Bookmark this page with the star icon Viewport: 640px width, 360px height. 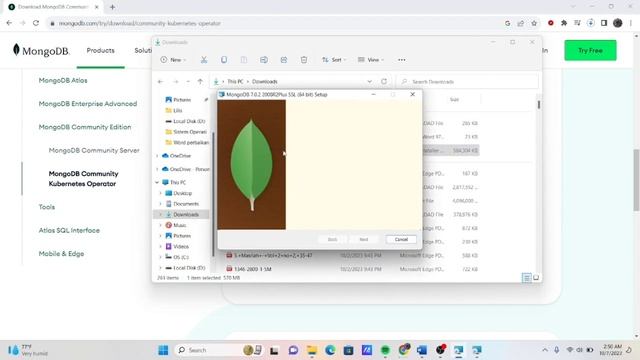point(534,23)
